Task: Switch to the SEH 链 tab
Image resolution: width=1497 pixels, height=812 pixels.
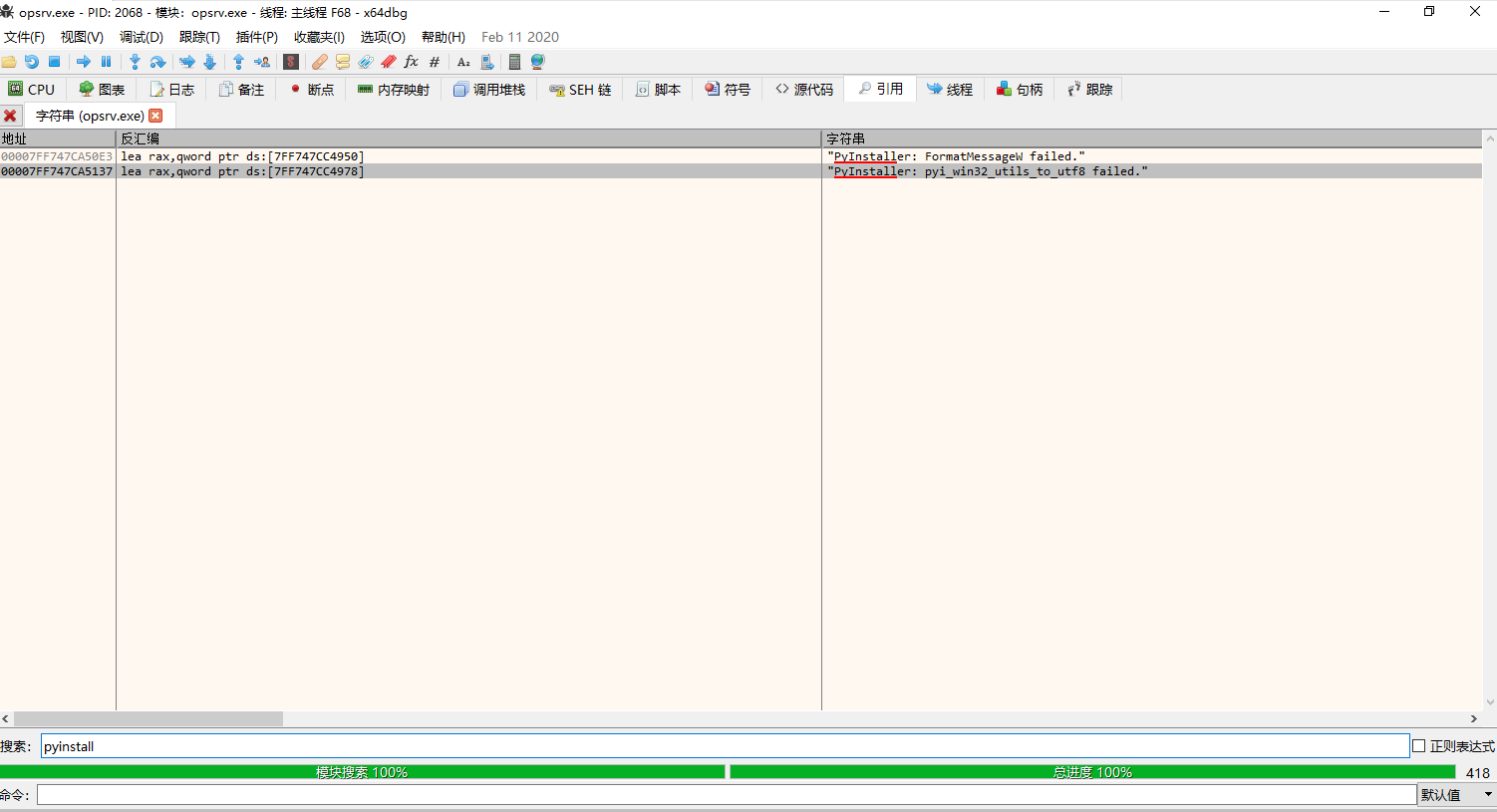Action: tap(581, 90)
